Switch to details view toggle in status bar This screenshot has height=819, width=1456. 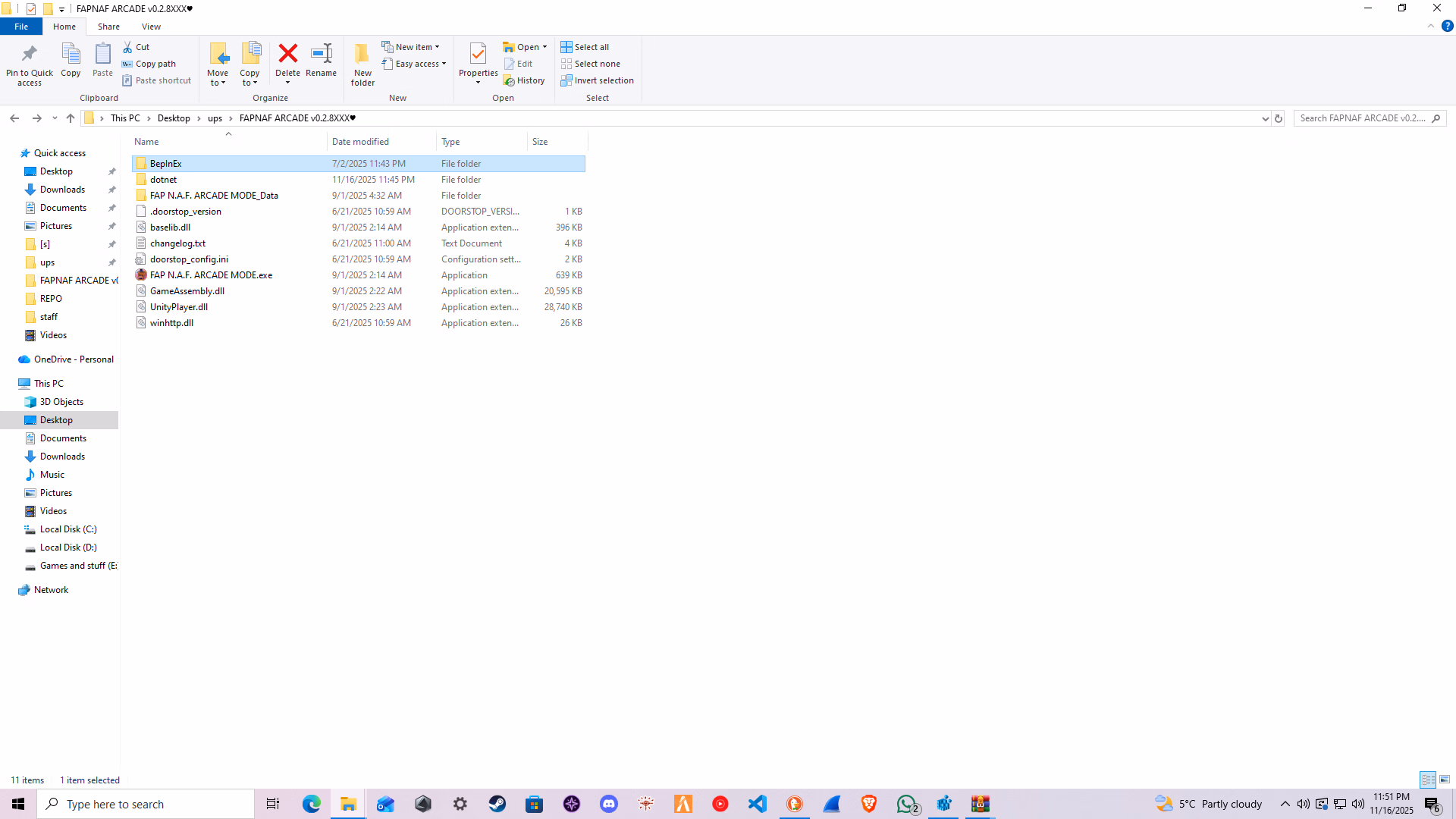pyautogui.click(x=1428, y=780)
